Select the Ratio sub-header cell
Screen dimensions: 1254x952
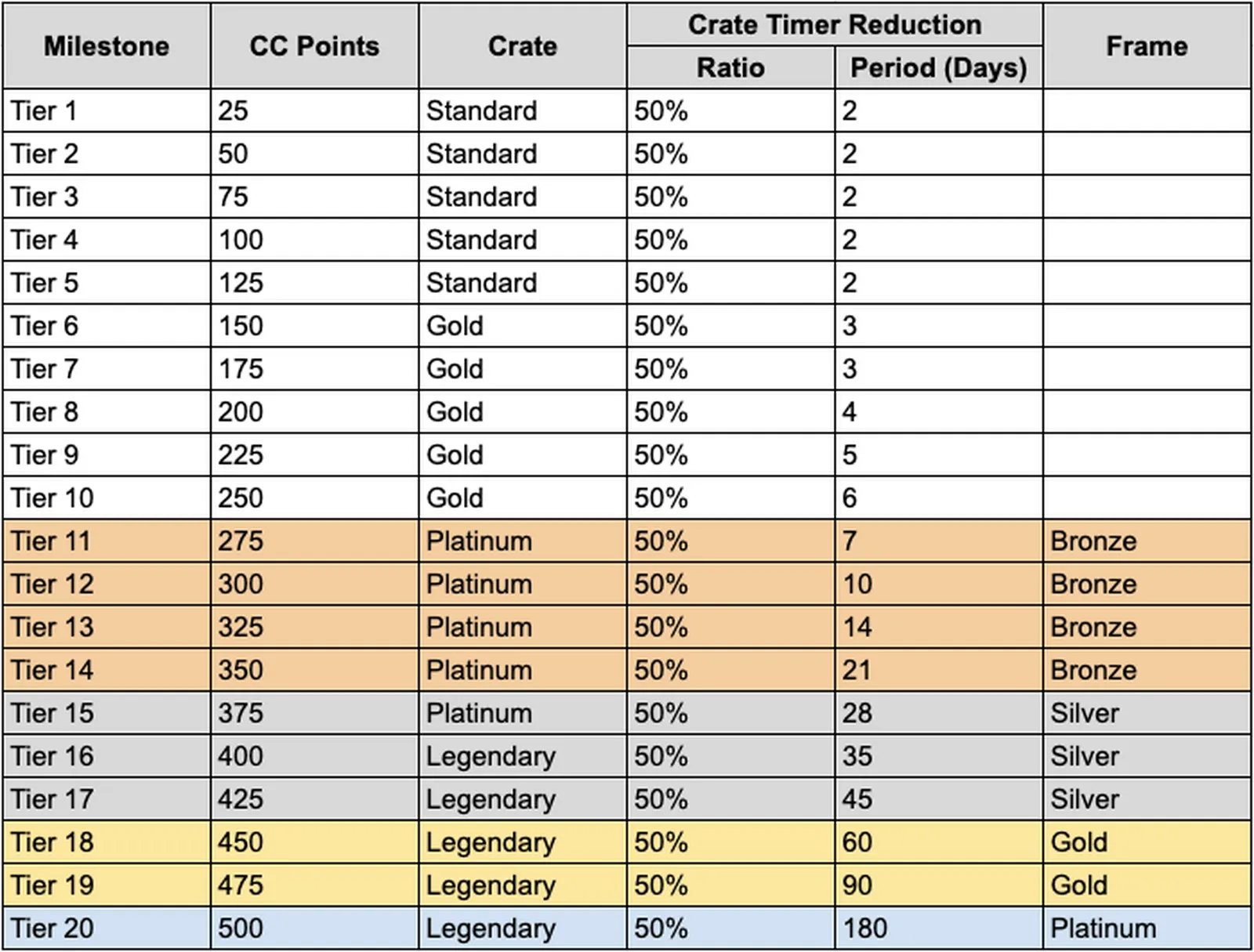click(x=730, y=68)
